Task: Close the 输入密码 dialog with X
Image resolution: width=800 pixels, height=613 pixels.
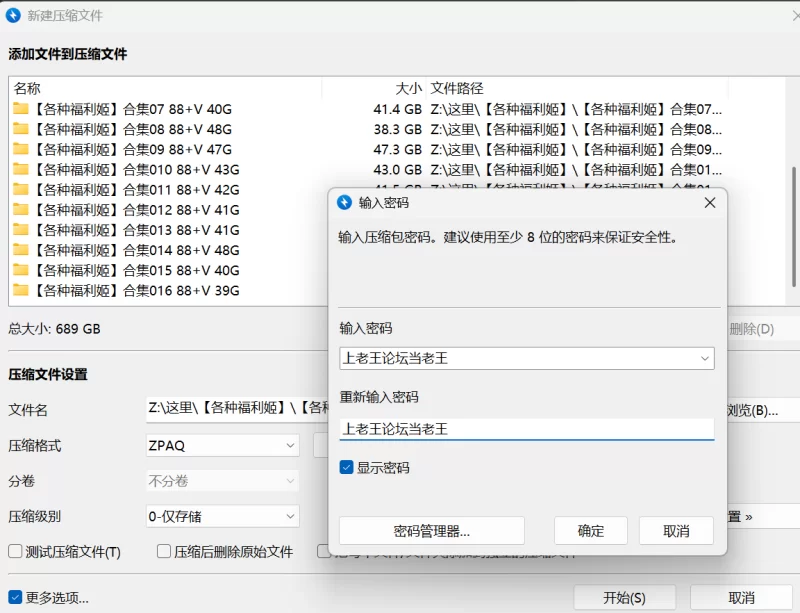Action: click(710, 202)
